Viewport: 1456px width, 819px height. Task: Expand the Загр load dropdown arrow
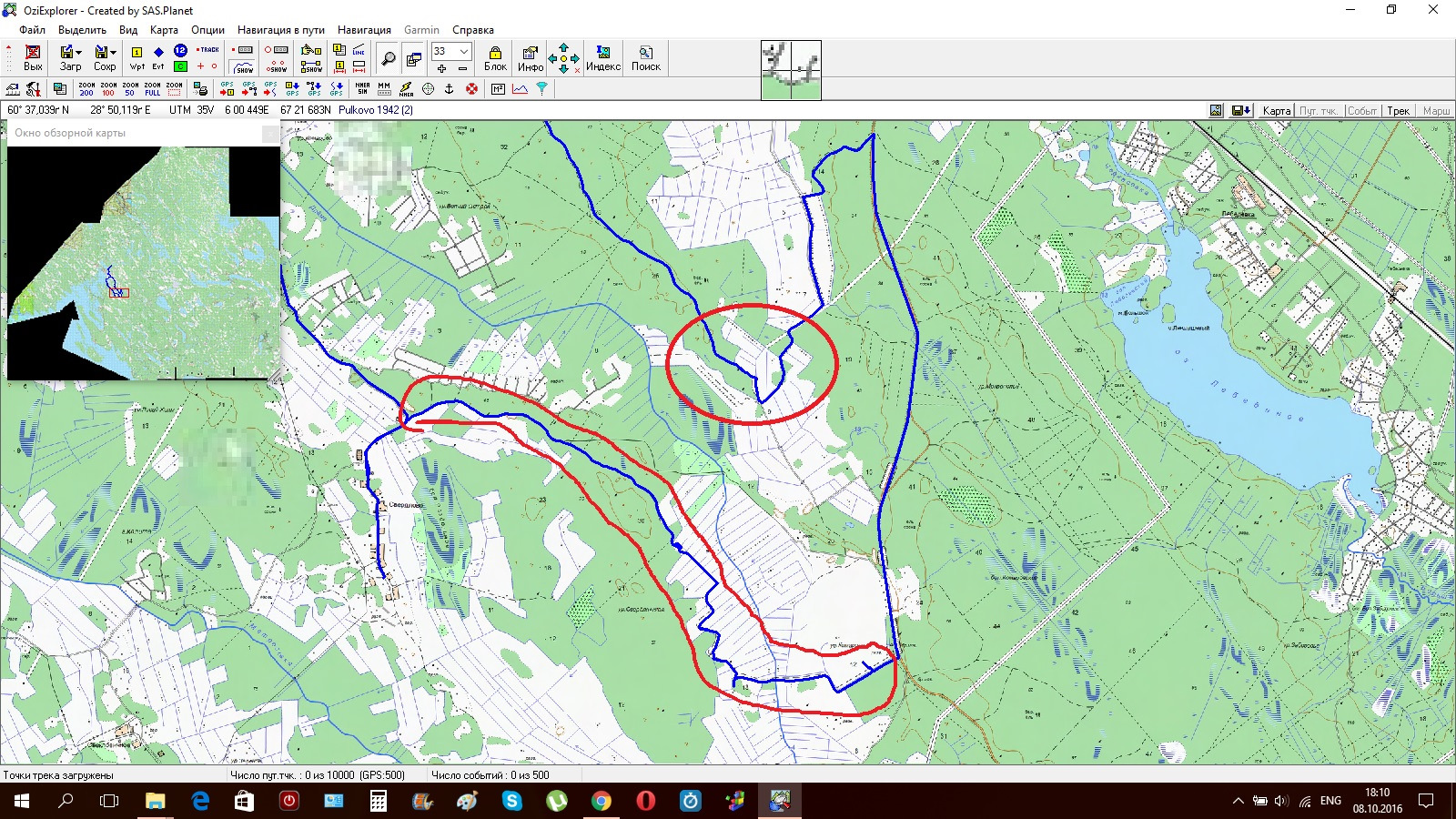[79, 52]
